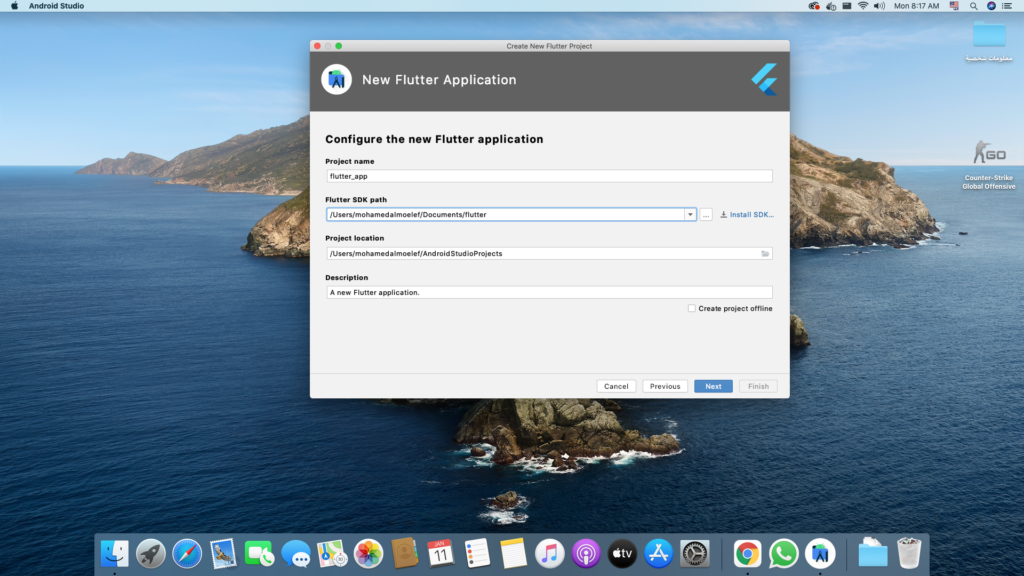Click in the Project name field
The image size is (1024, 576).
[x=549, y=176]
